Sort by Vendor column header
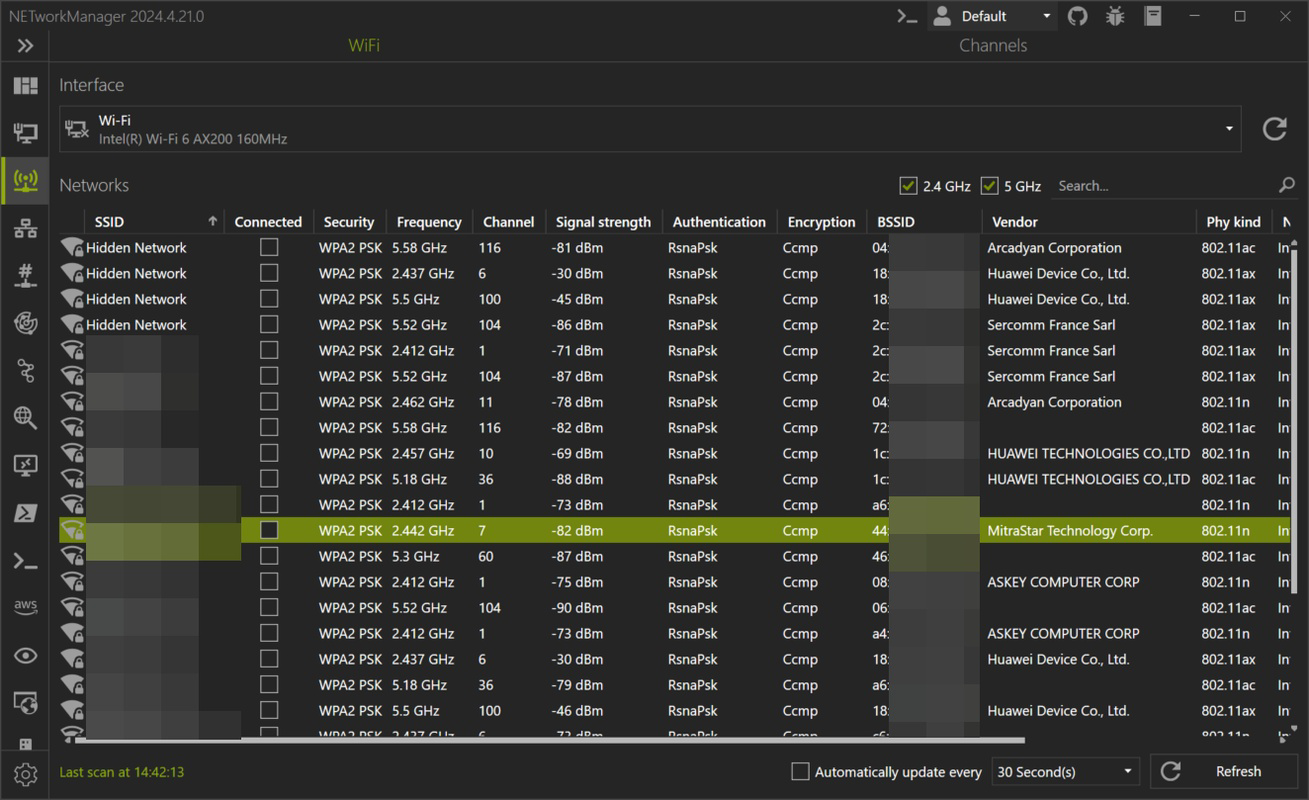Image resolution: width=1309 pixels, height=800 pixels. click(1088, 222)
